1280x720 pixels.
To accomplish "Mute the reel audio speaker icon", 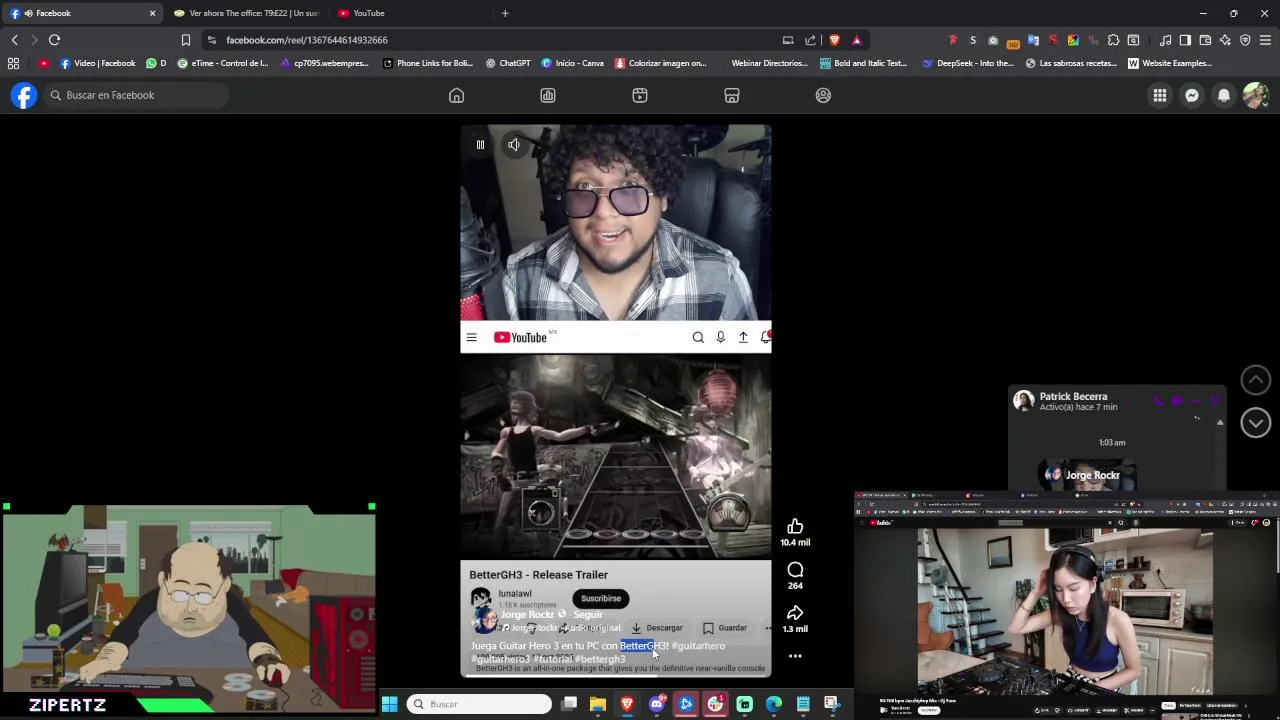I will [513, 145].
